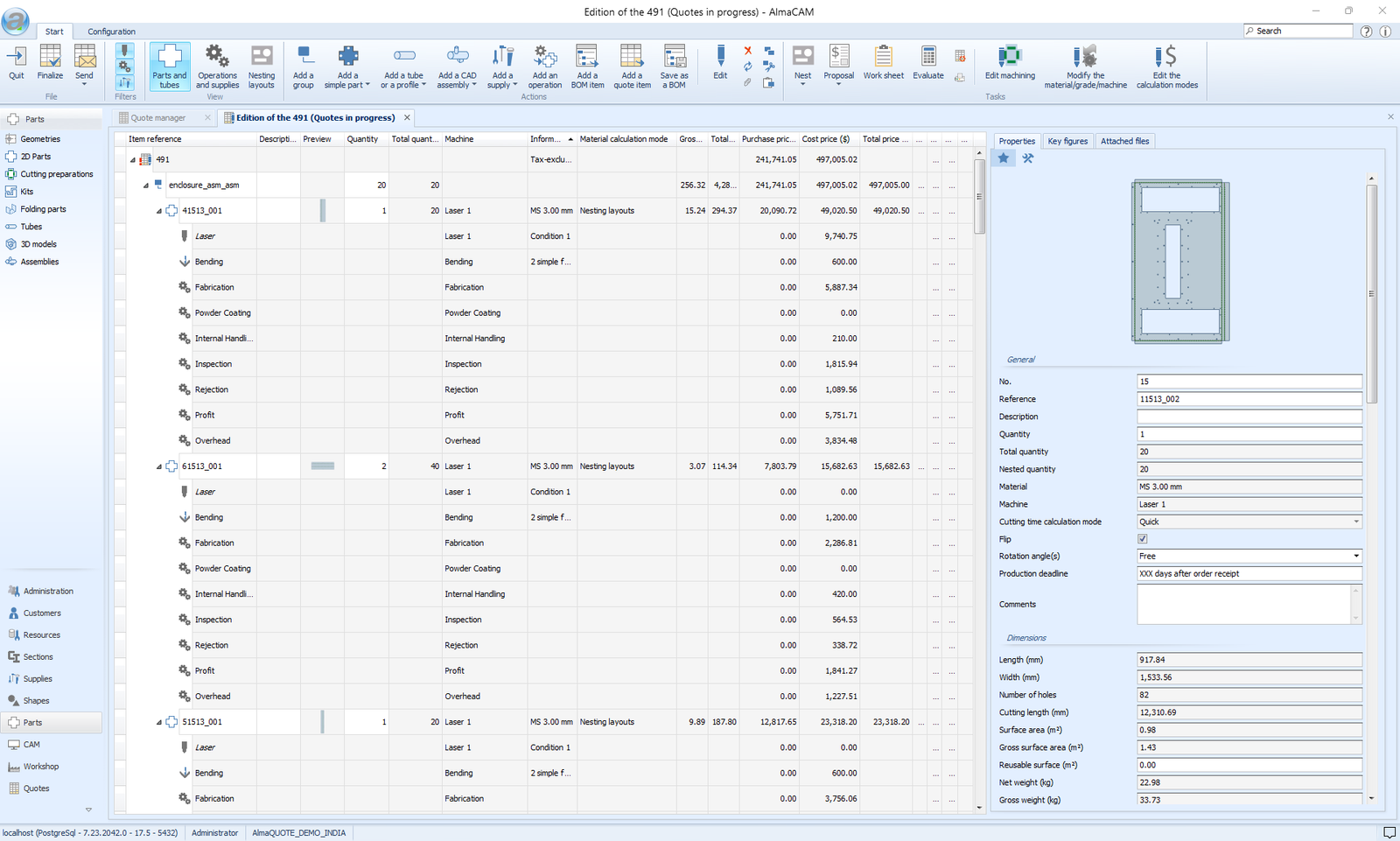Open the Workshop section
This screenshot has height=841, width=1400.
pyautogui.click(x=41, y=767)
